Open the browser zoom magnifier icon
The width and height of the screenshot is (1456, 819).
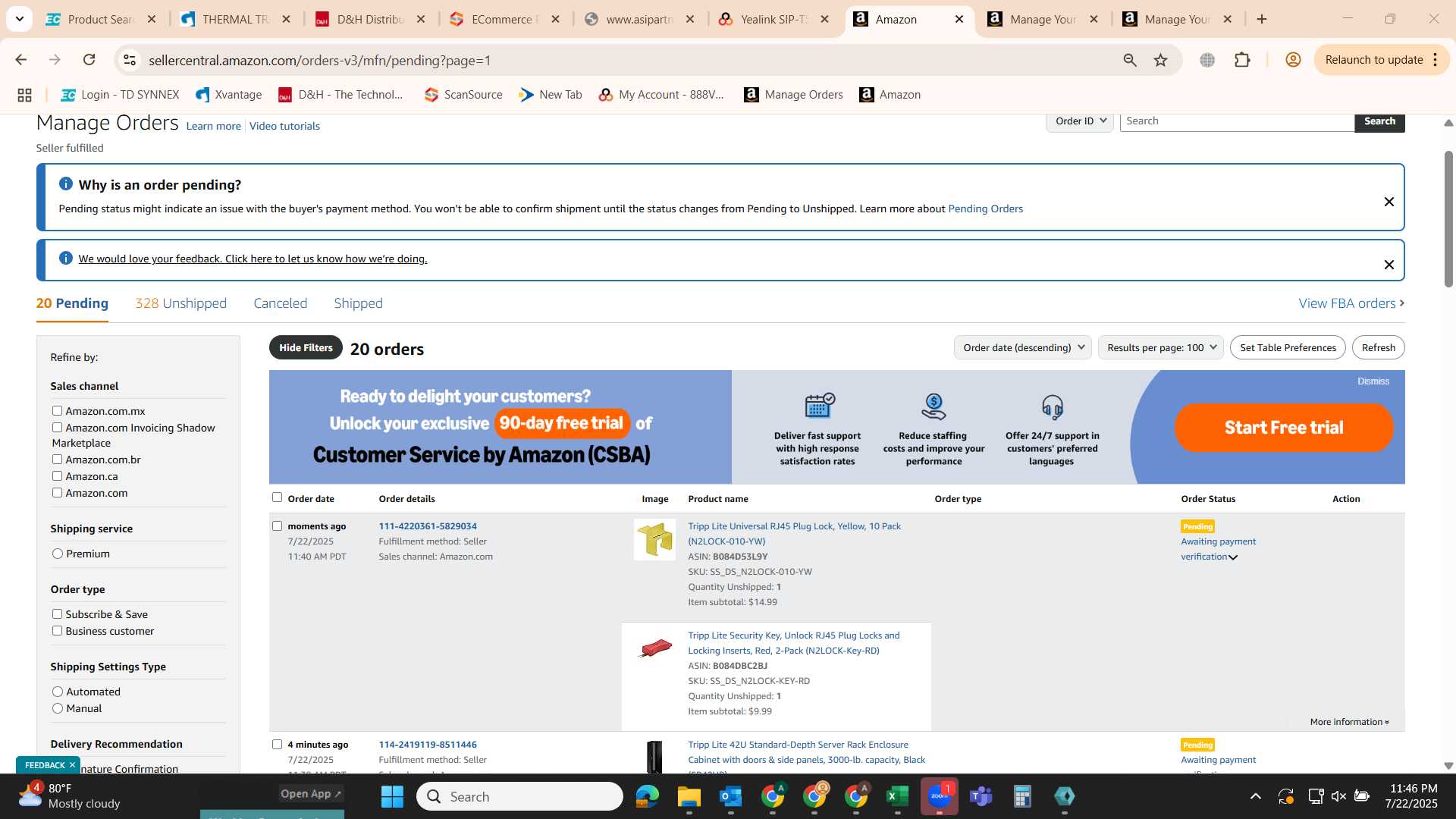pyautogui.click(x=1129, y=60)
